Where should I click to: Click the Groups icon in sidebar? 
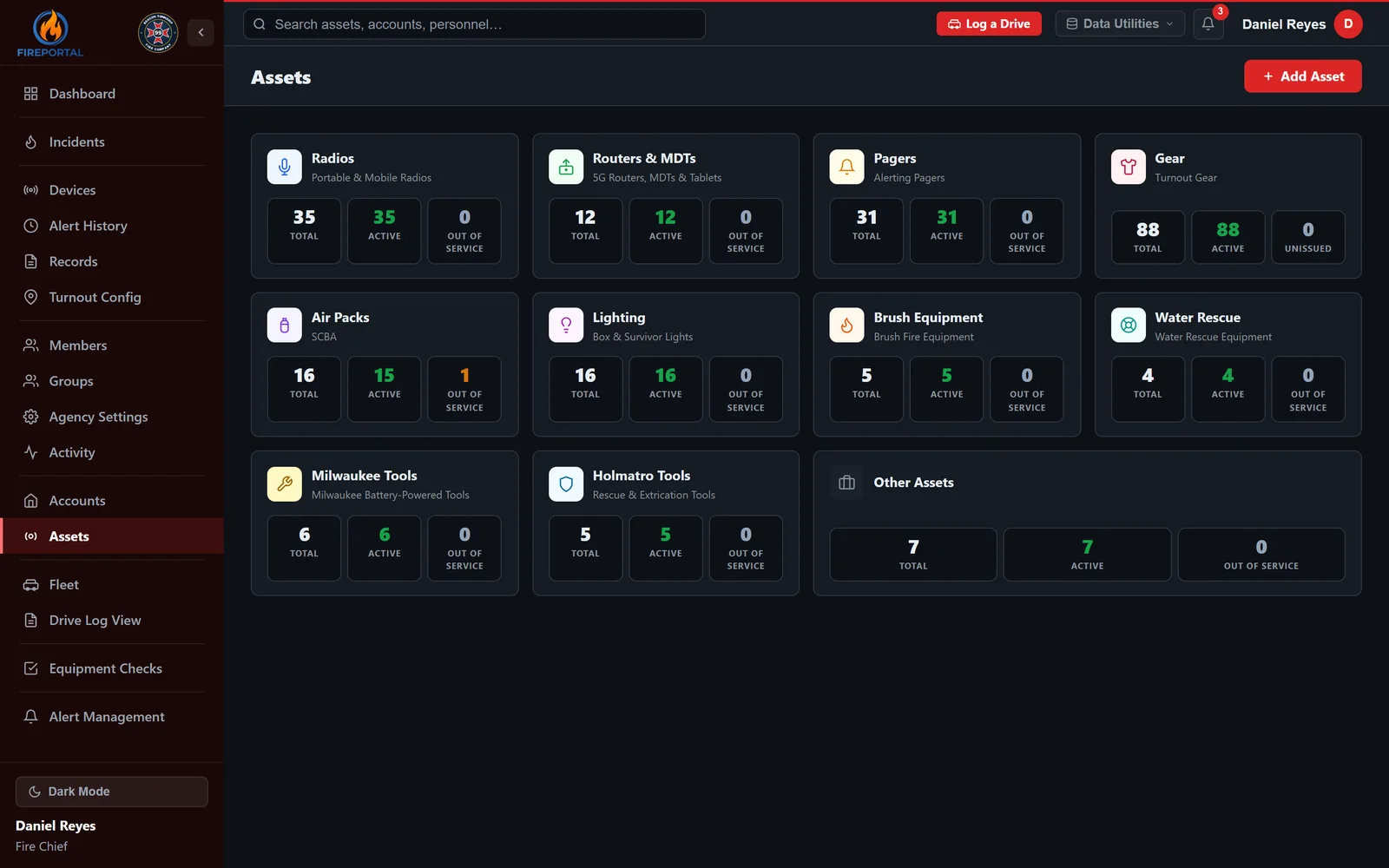coord(31,381)
